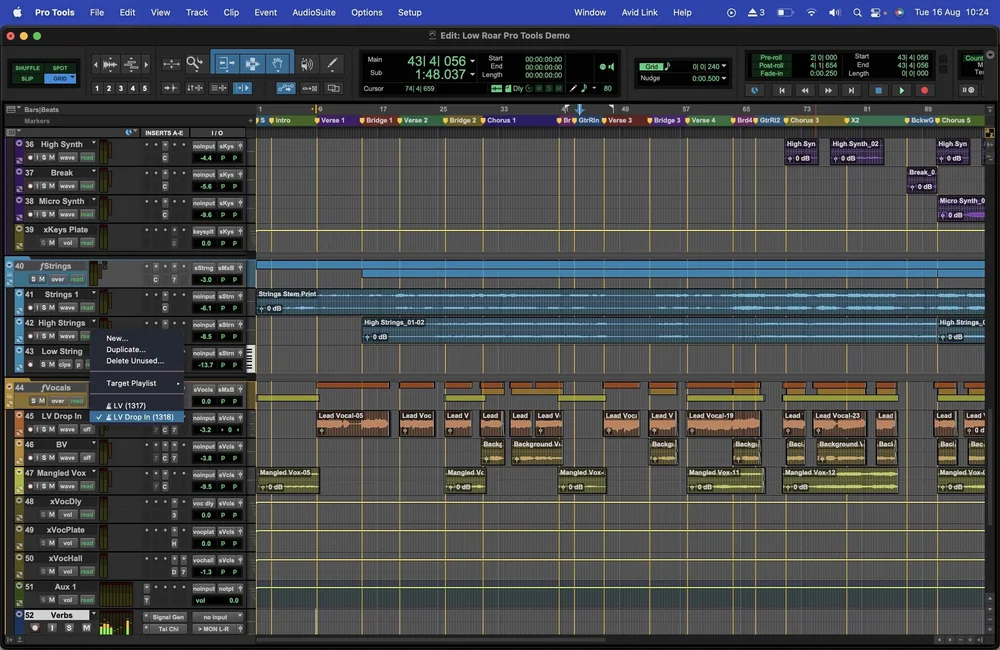
Task: Select the Trim tool
Action: pos(227,62)
